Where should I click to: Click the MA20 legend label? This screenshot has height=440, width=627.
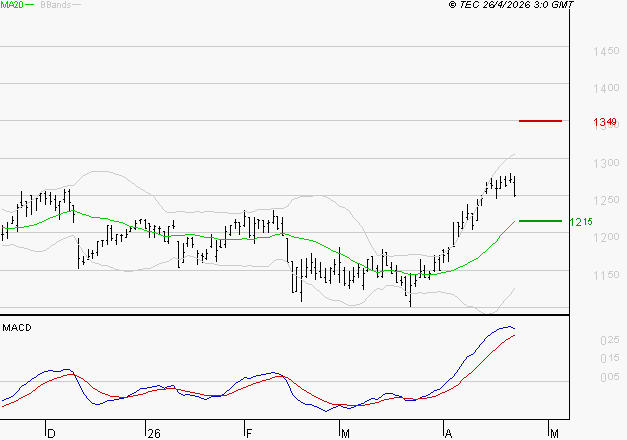coord(12,5)
